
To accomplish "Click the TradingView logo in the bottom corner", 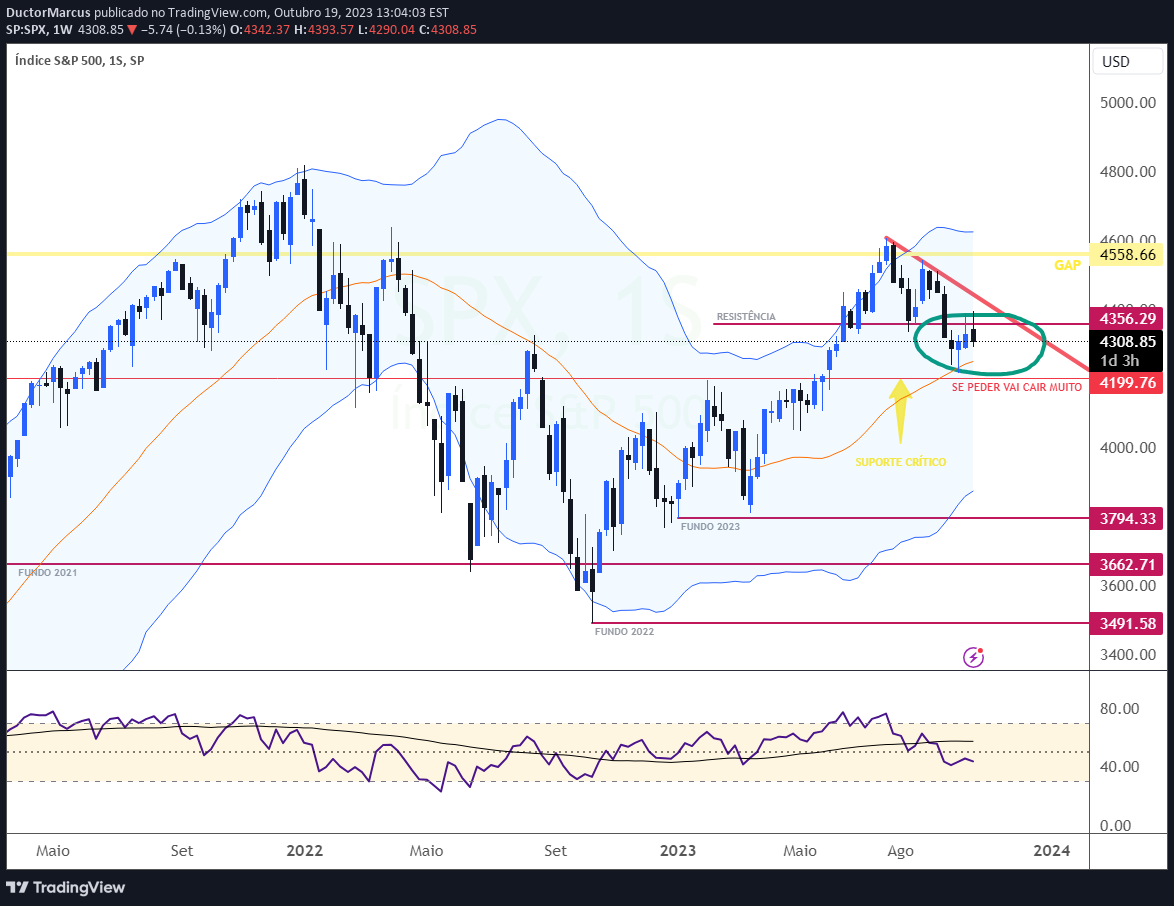I will tap(63, 888).
